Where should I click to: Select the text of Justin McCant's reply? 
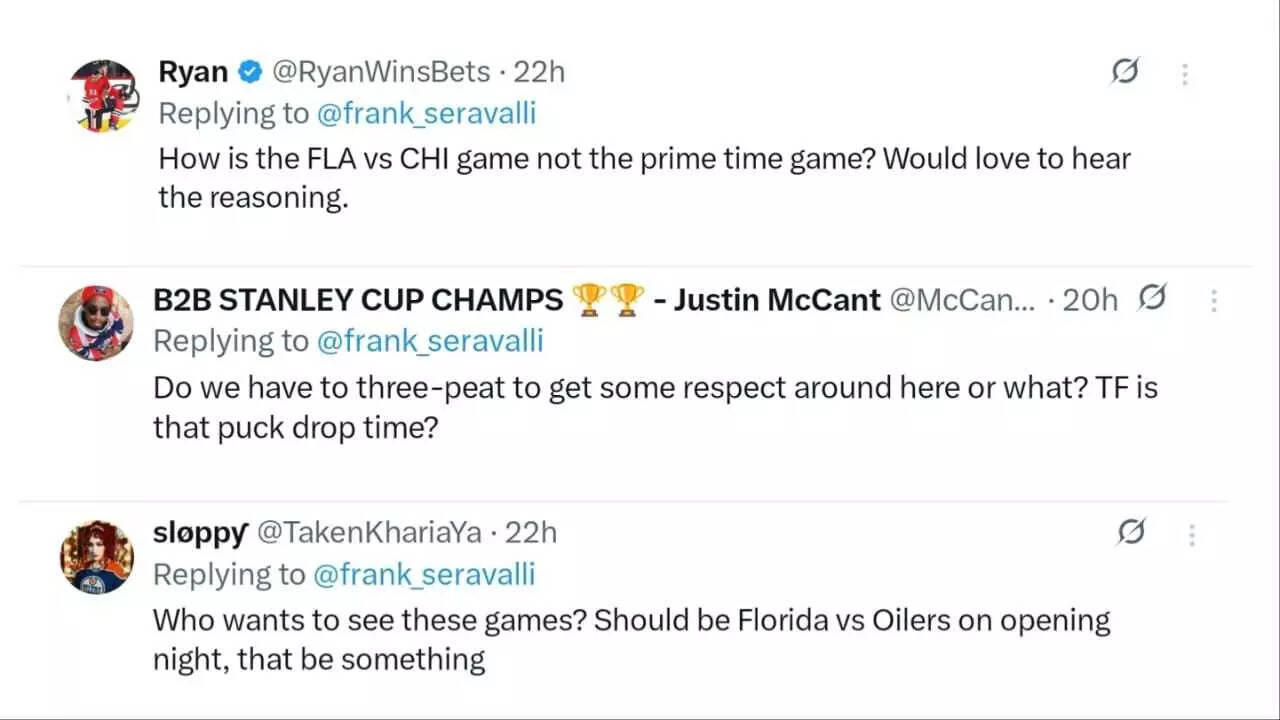655,407
